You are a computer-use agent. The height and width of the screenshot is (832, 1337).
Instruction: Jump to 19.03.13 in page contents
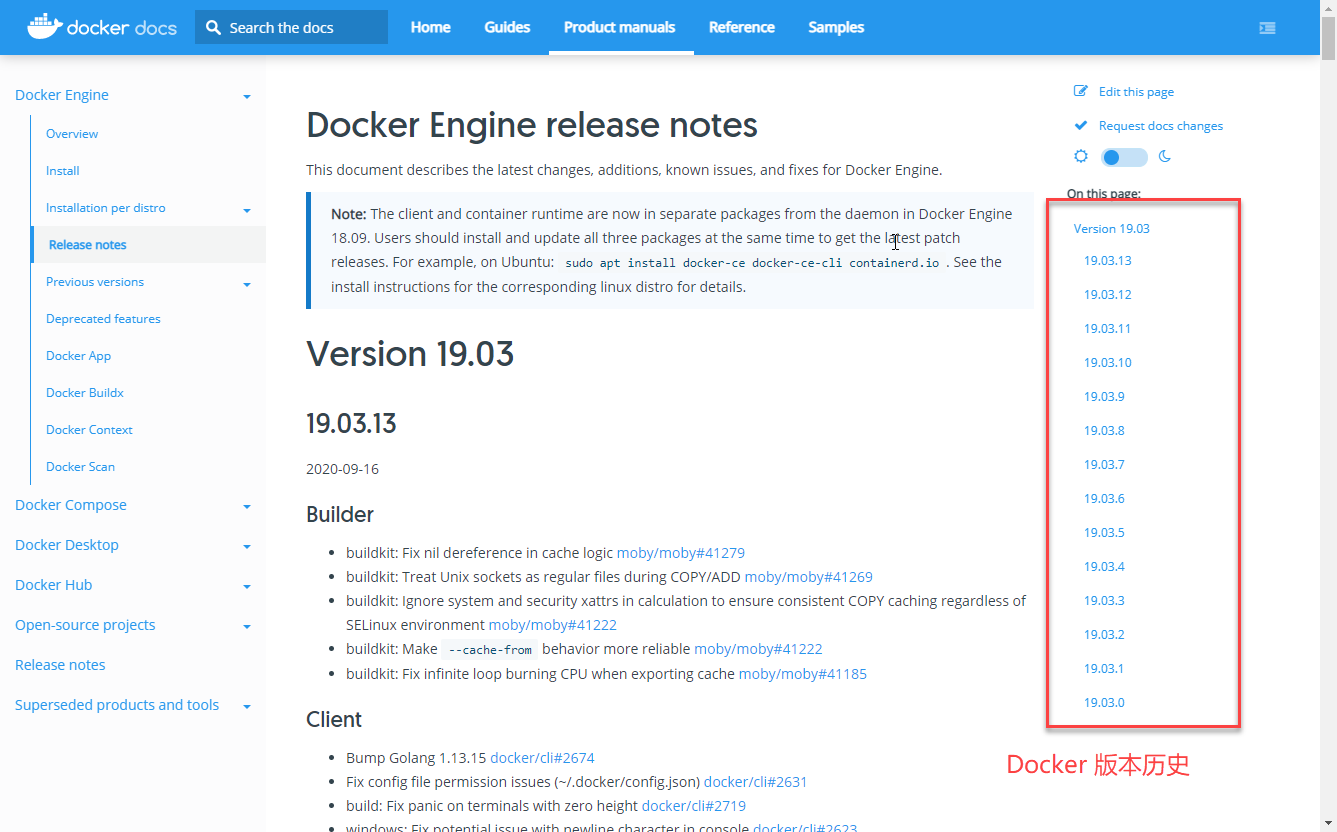click(1108, 261)
